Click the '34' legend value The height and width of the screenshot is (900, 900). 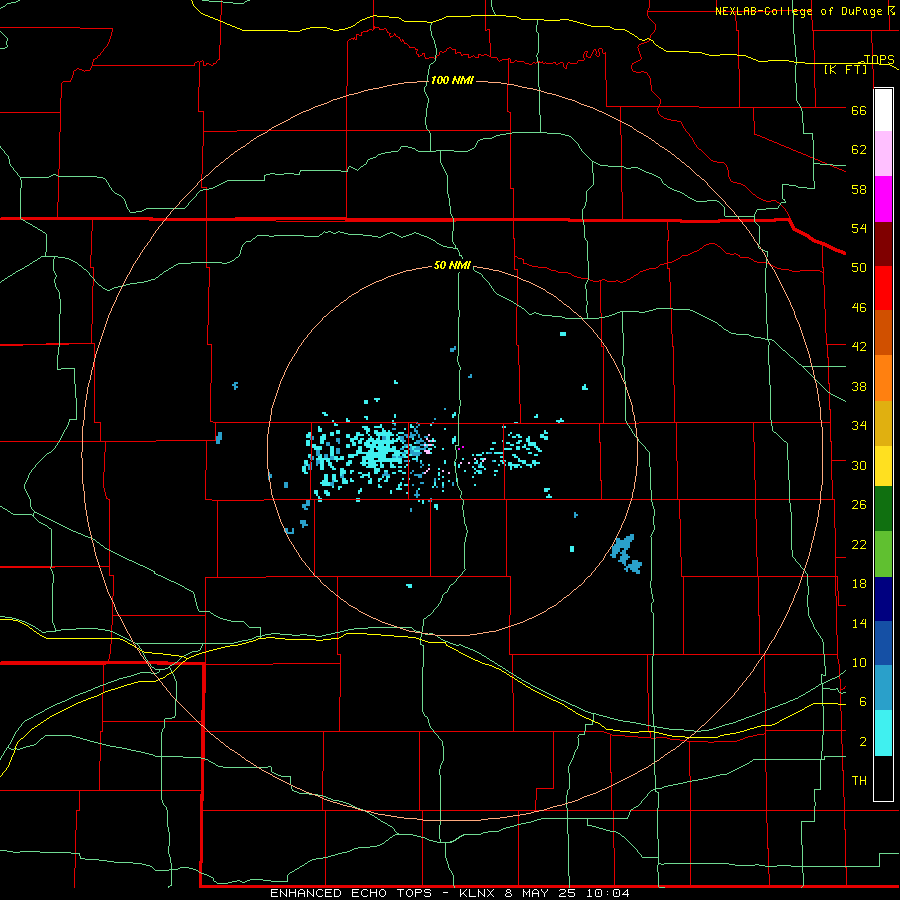click(x=859, y=426)
